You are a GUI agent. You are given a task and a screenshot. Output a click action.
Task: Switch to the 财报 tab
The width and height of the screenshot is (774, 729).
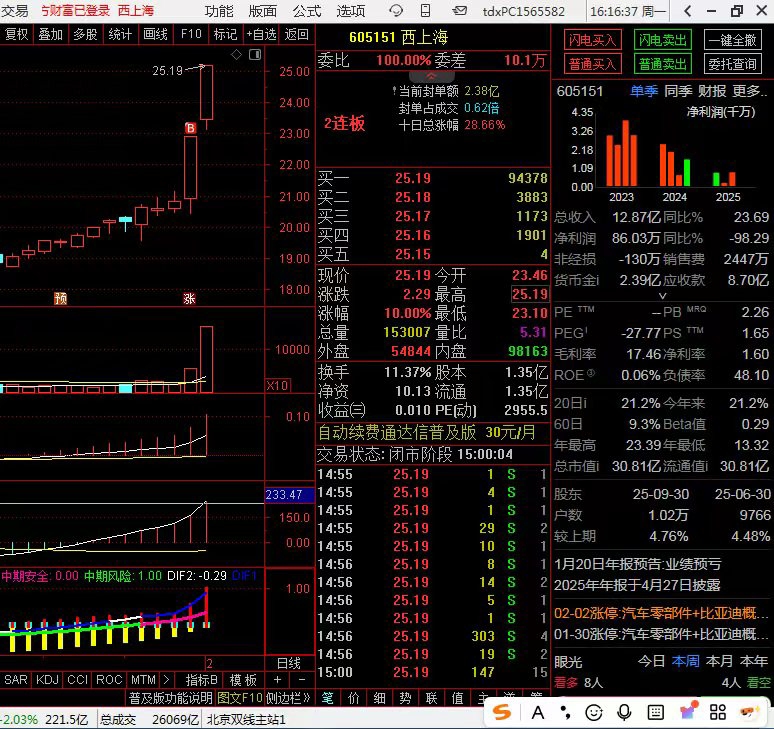[x=712, y=91]
